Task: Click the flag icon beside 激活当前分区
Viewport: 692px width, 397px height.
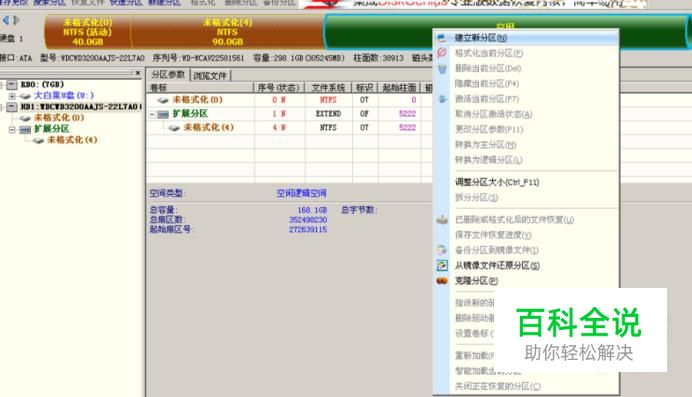Action: click(442, 99)
